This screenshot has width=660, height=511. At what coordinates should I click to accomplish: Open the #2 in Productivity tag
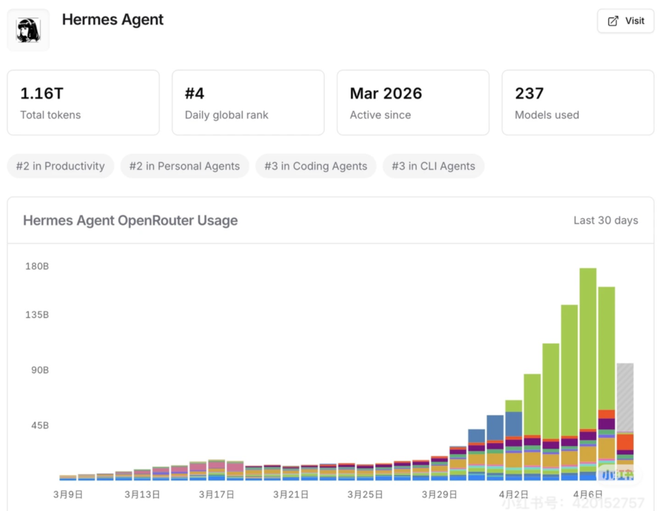click(61, 166)
